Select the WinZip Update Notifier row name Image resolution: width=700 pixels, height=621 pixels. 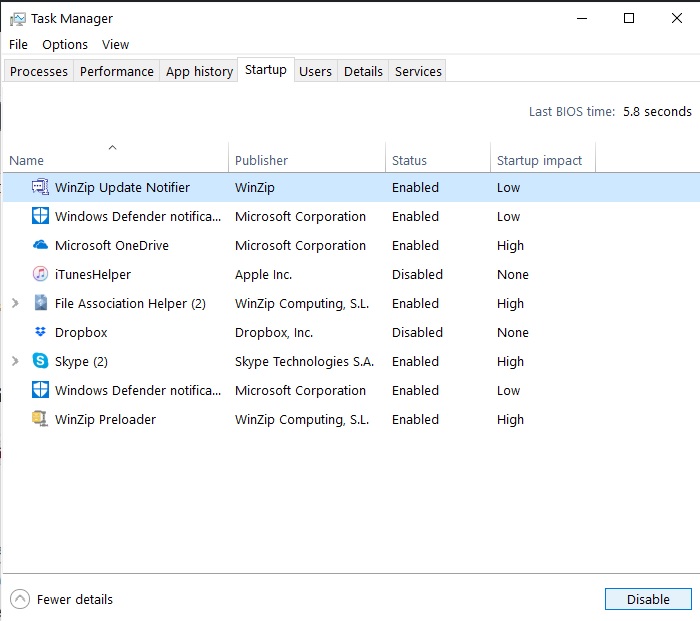point(122,188)
